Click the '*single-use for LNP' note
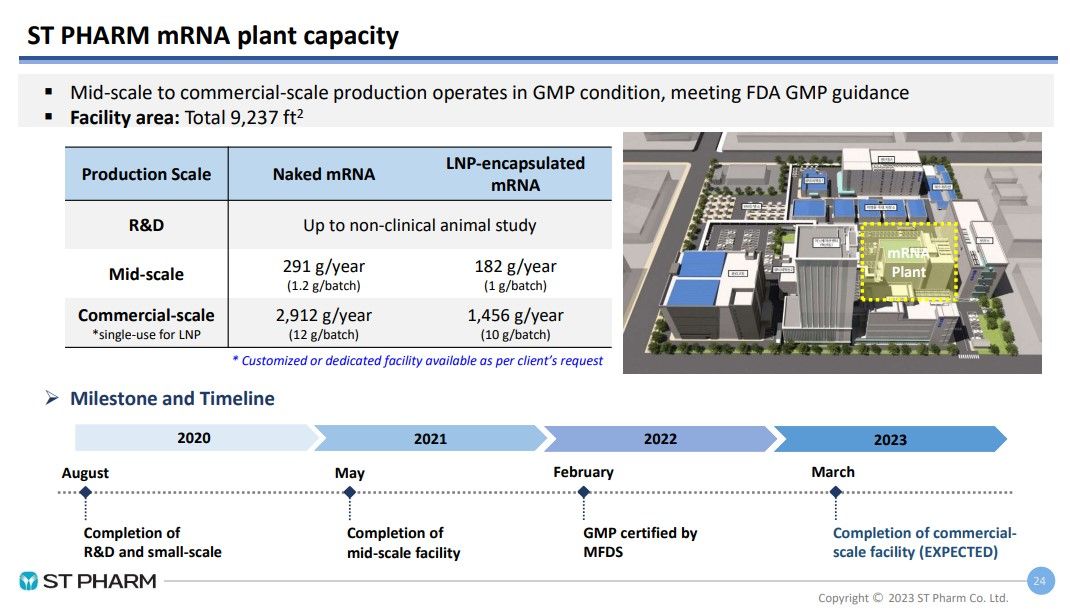 pyautogui.click(x=146, y=335)
